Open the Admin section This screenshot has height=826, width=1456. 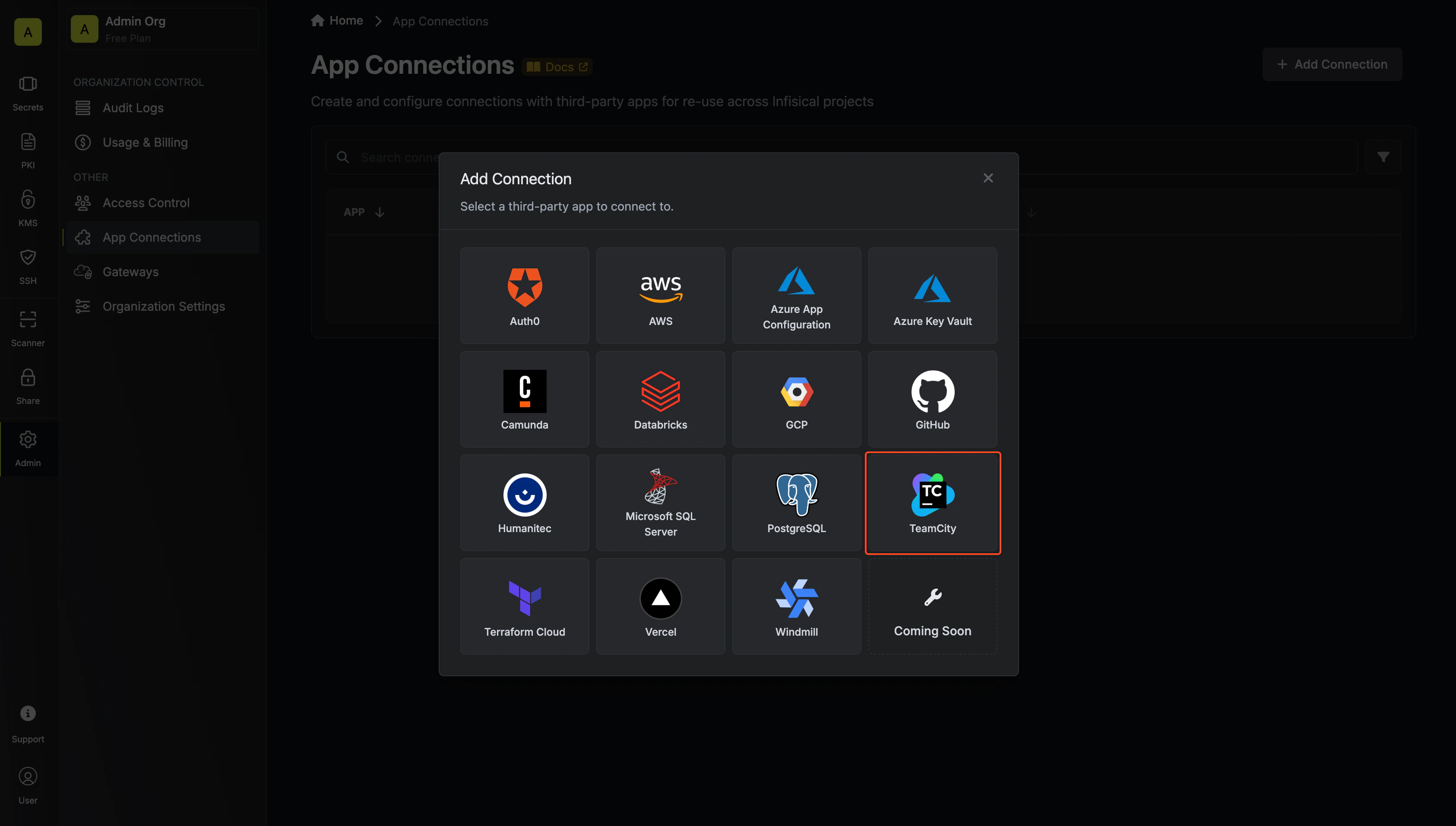coord(28,449)
